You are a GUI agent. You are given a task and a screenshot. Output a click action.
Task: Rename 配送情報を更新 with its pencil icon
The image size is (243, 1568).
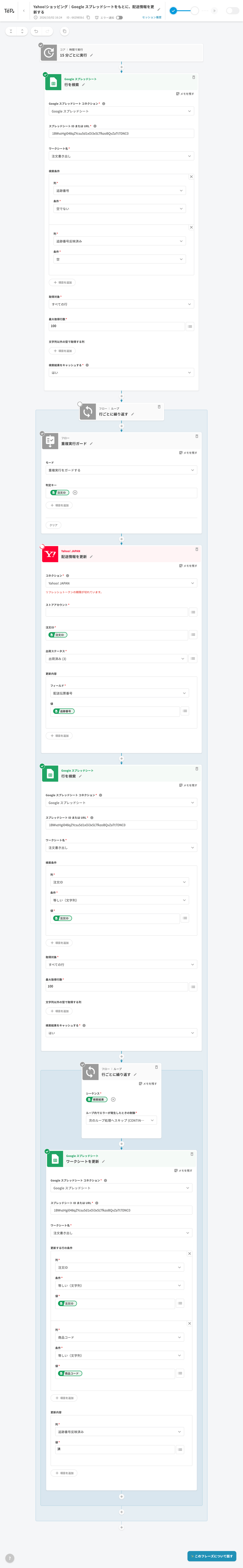click(x=91, y=557)
